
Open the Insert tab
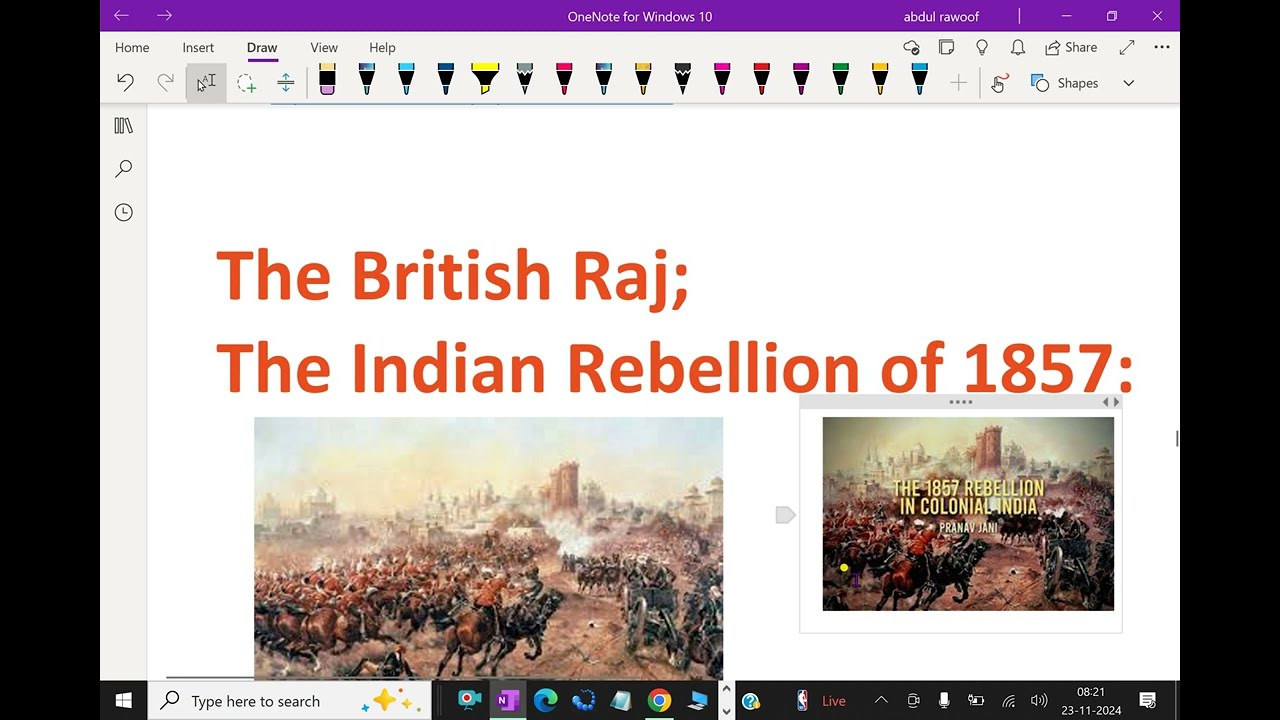(198, 47)
